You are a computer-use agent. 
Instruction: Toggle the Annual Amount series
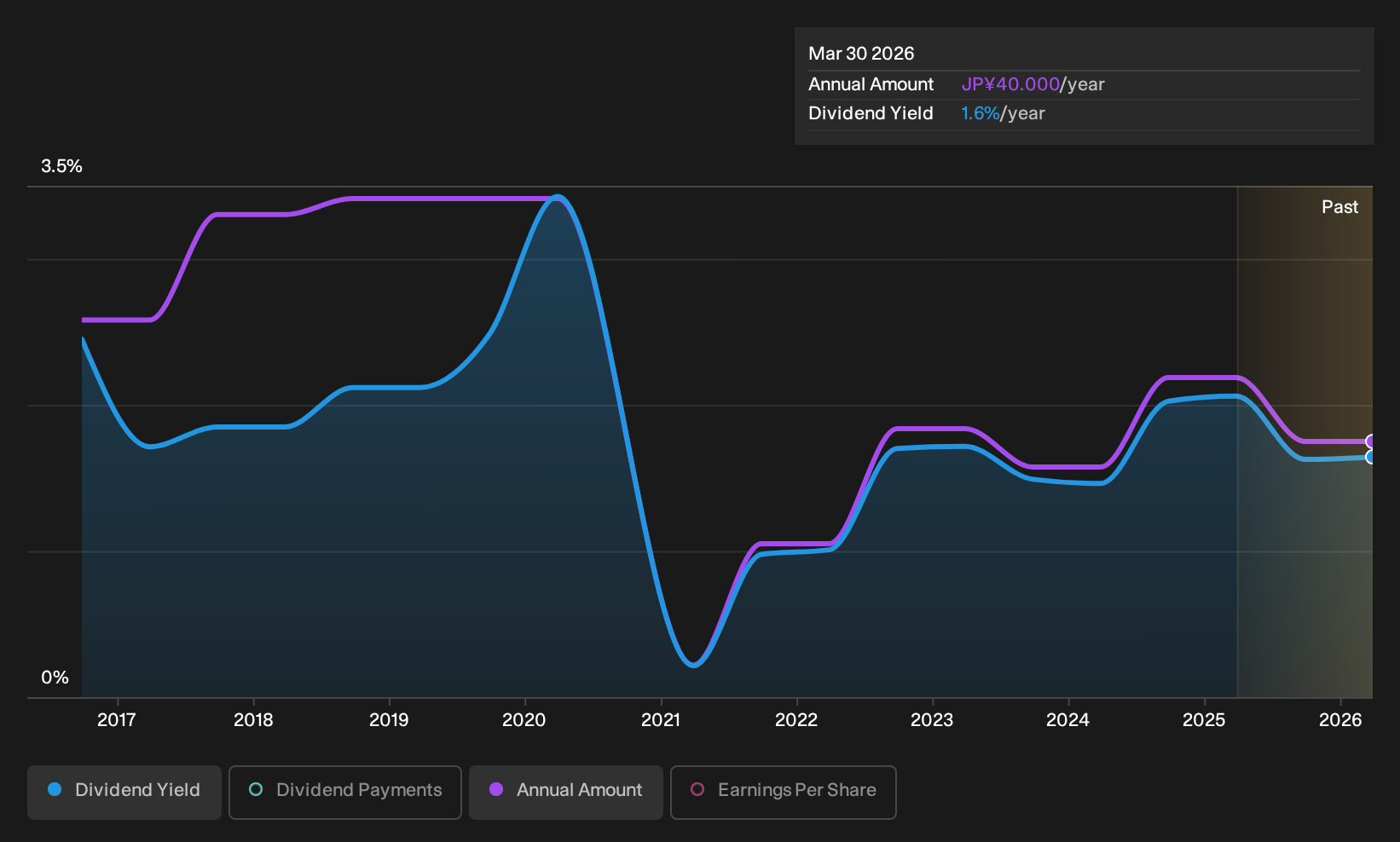pos(566,793)
